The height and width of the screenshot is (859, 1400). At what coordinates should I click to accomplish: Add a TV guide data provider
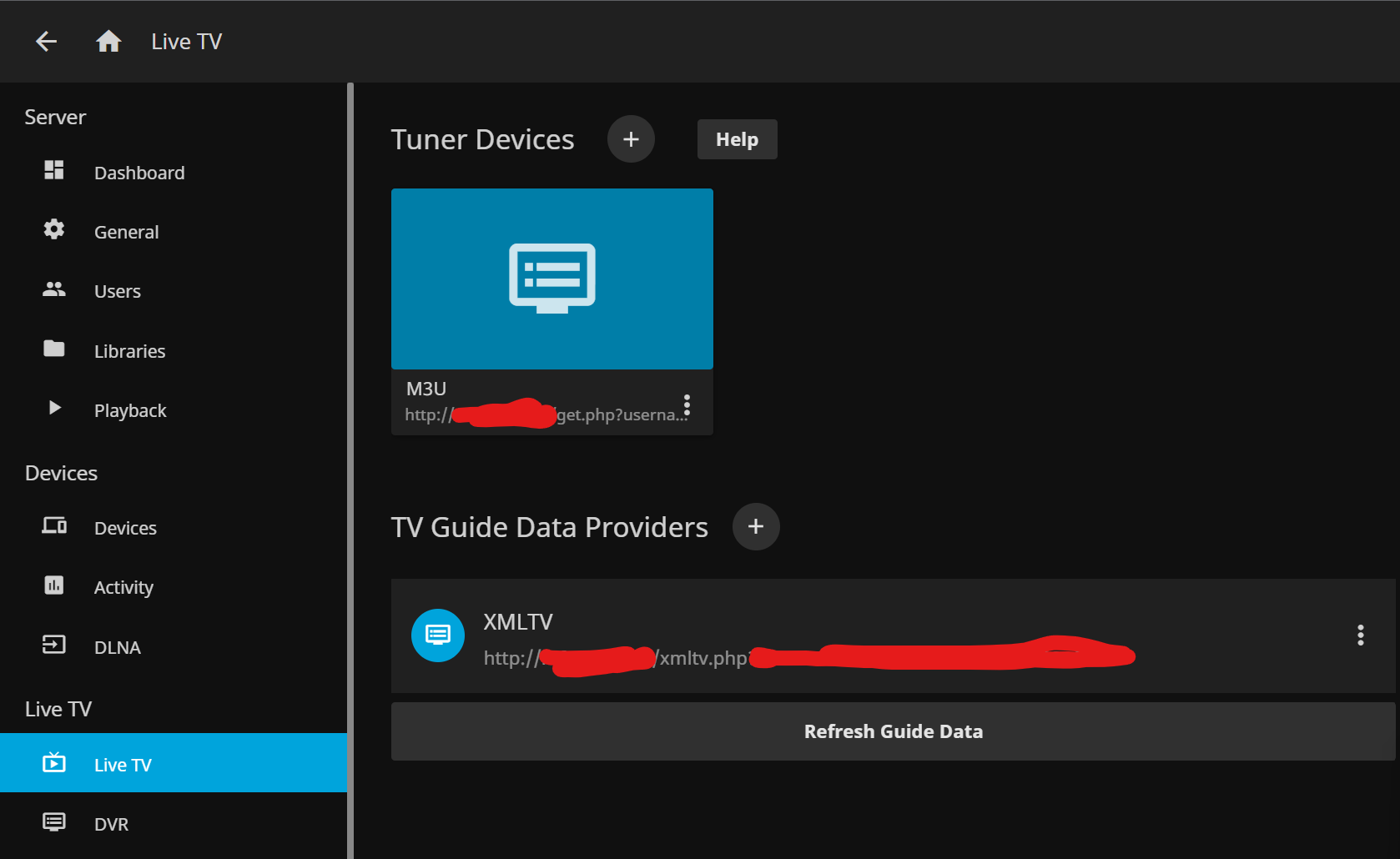756,527
